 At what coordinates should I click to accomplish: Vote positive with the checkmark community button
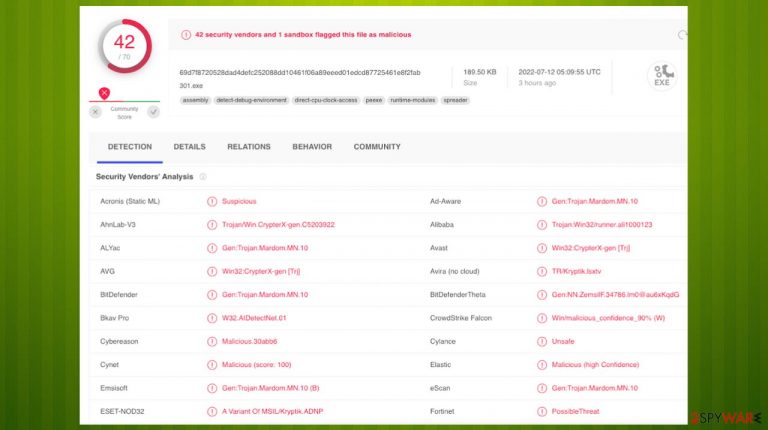pos(154,112)
